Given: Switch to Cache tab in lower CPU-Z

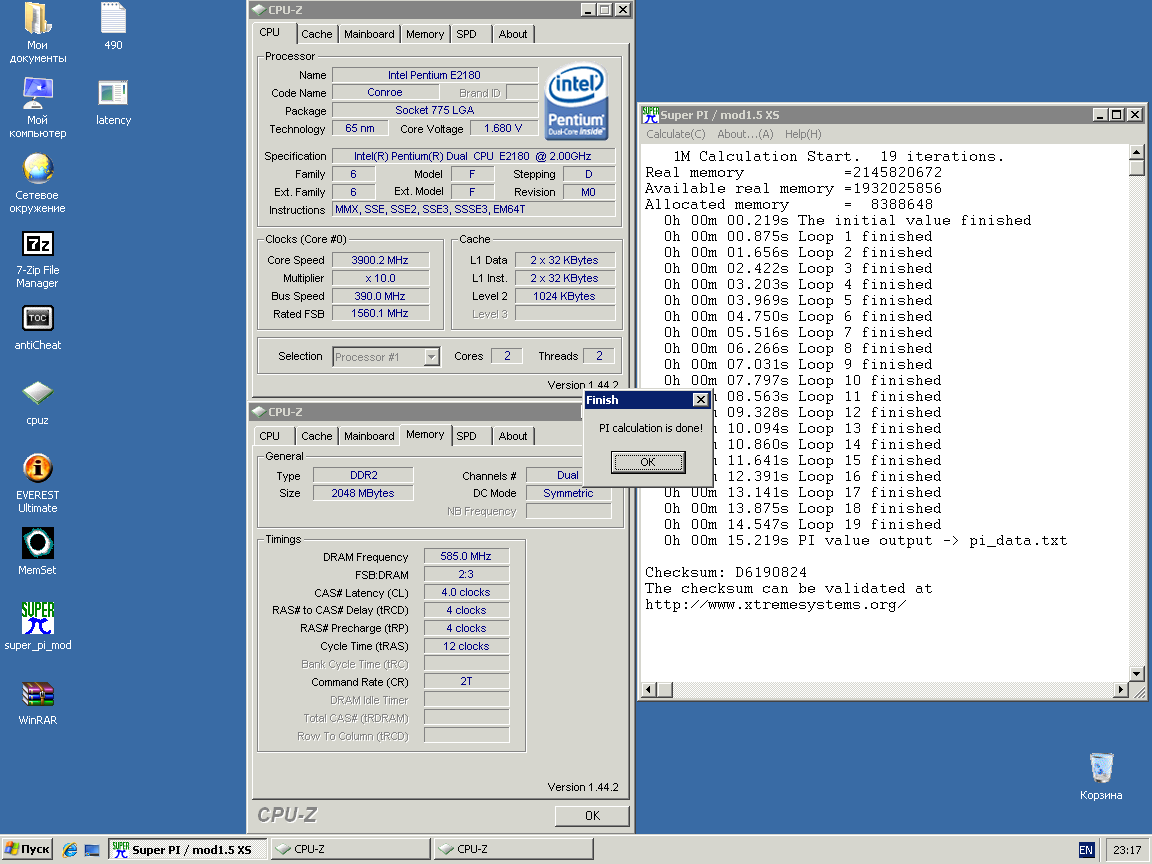Looking at the screenshot, I should pos(317,436).
